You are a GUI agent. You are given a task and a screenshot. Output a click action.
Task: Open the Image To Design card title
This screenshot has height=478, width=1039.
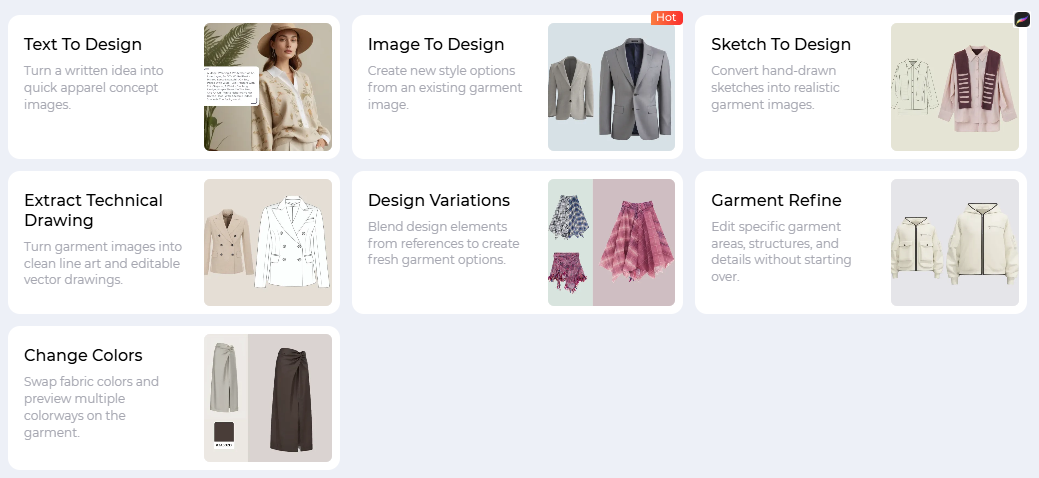[x=436, y=44]
